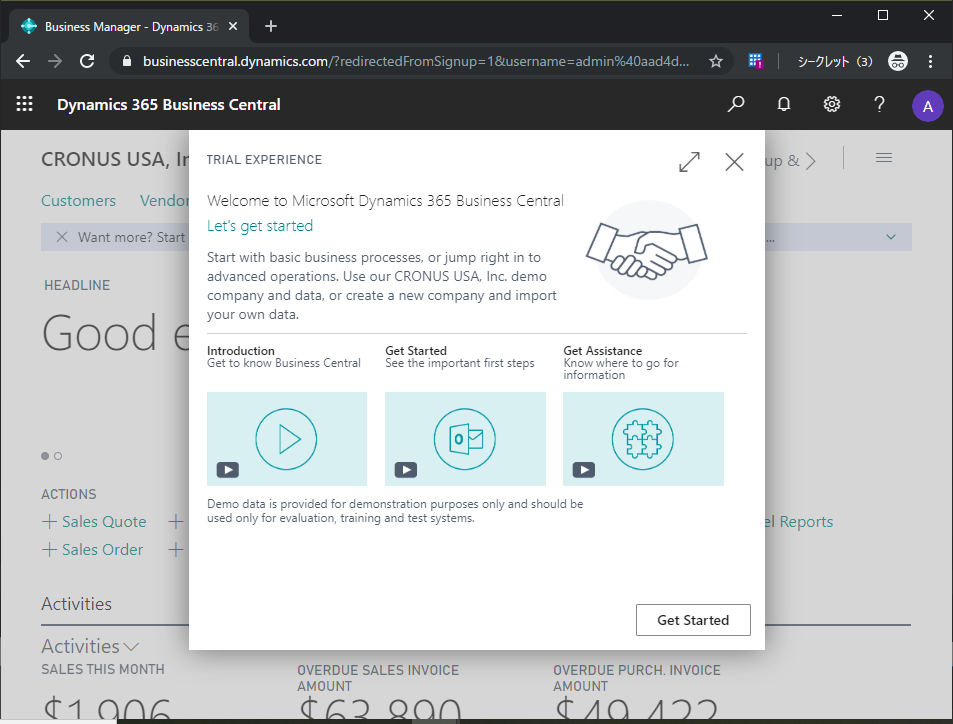Click the 'Get Assistance' heading text
The width and height of the screenshot is (953, 724).
[x=602, y=351]
